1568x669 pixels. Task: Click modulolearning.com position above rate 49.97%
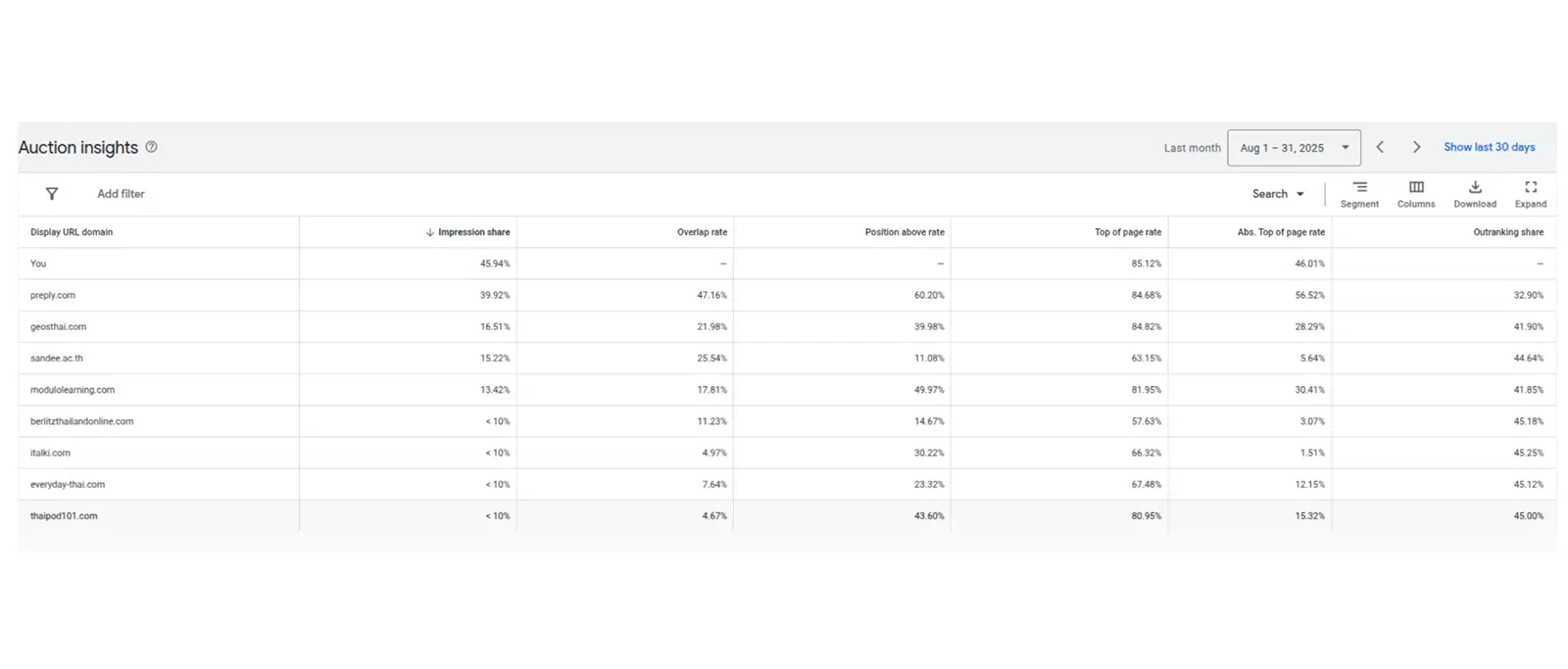[x=929, y=390]
